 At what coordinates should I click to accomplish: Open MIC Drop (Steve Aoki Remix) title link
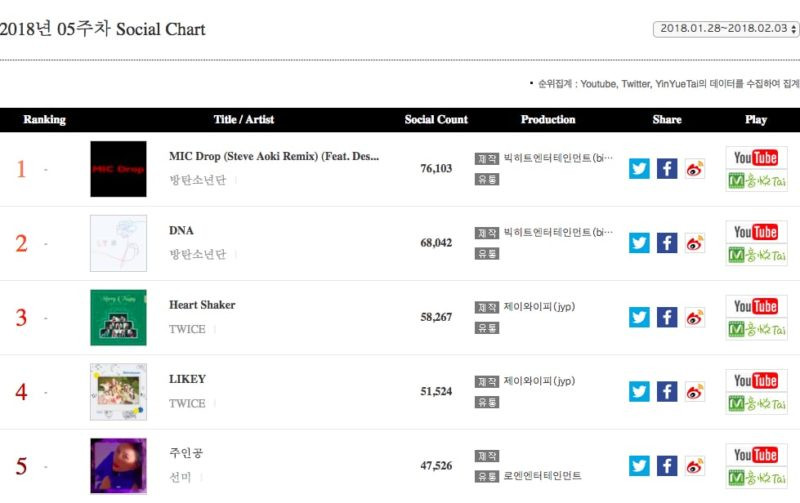(274, 157)
